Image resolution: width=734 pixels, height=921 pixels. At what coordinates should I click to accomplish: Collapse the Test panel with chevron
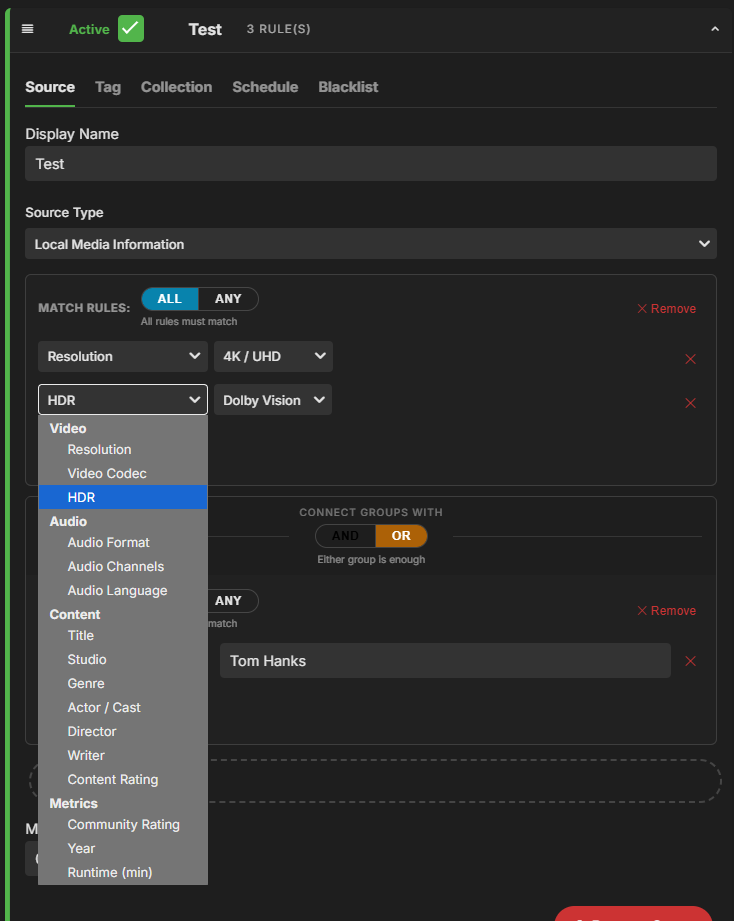(714, 30)
